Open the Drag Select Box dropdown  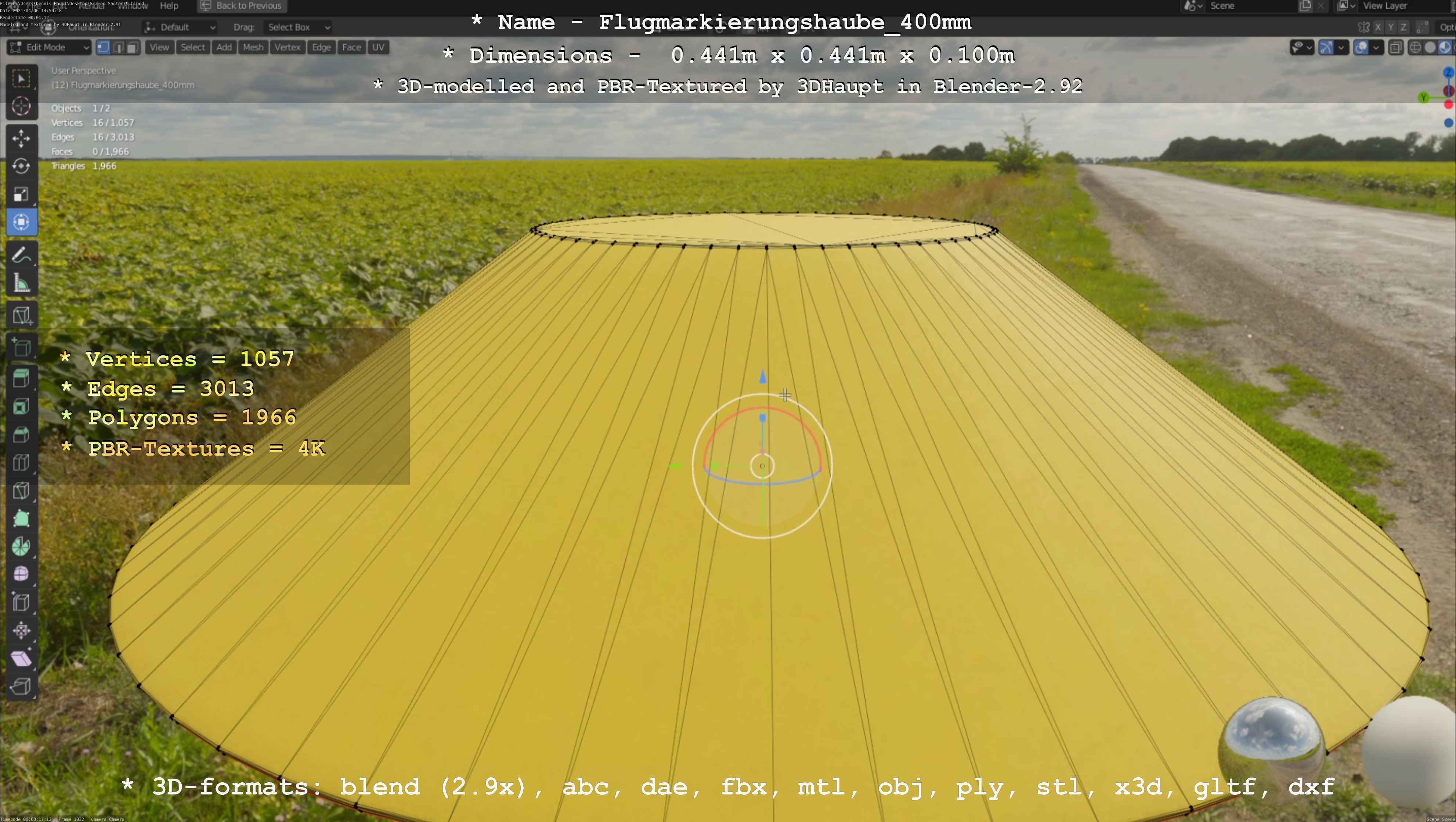tap(298, 27)
